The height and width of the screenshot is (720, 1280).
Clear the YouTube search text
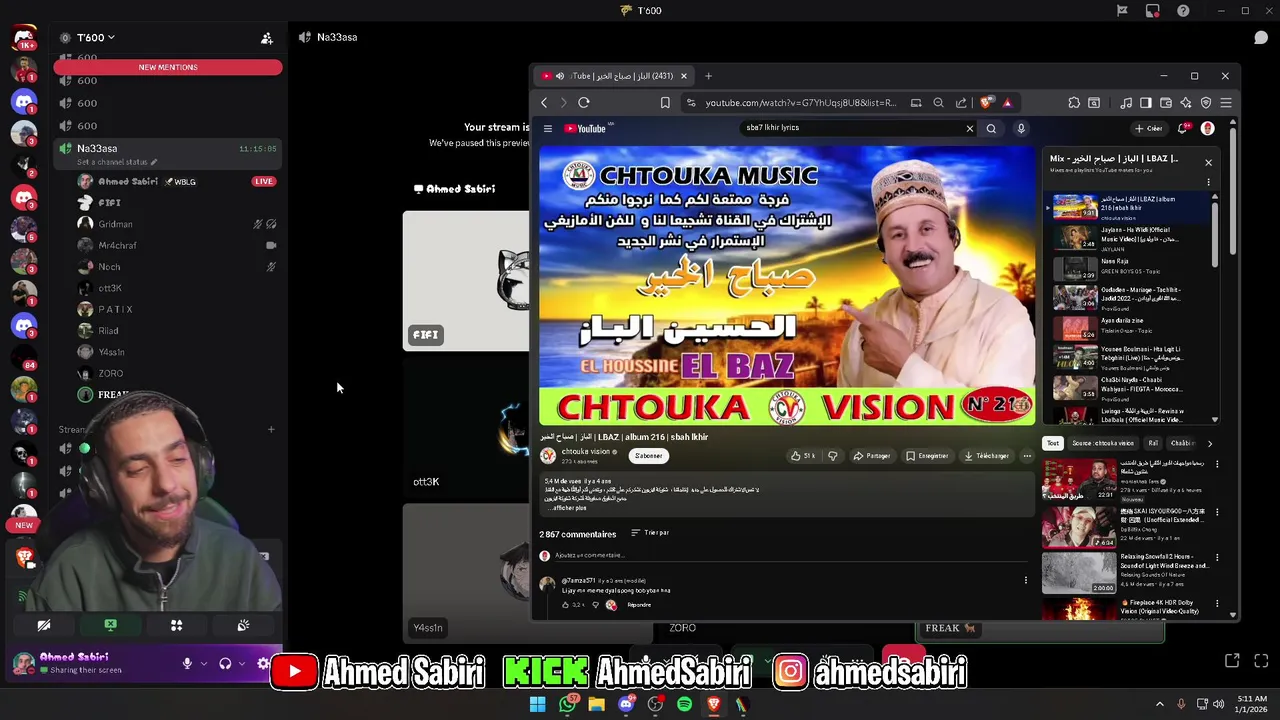point(969,128)
